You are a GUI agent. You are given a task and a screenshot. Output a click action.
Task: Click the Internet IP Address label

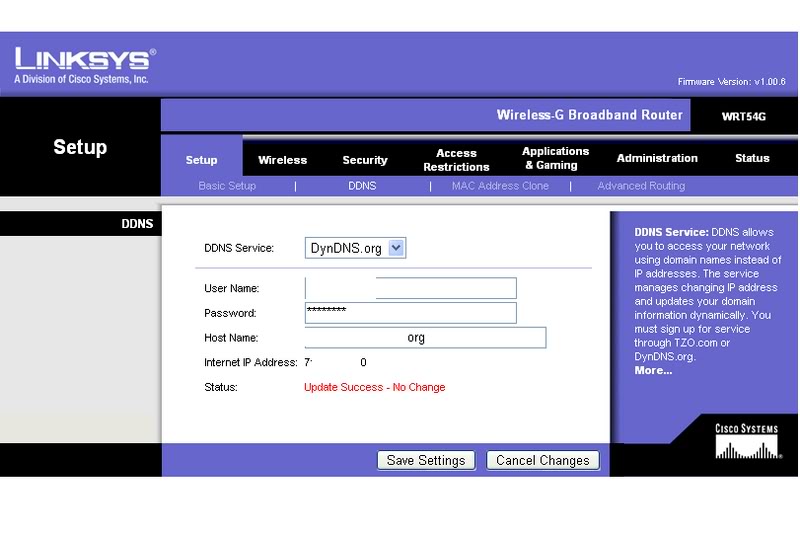click(x=251, y=363)
